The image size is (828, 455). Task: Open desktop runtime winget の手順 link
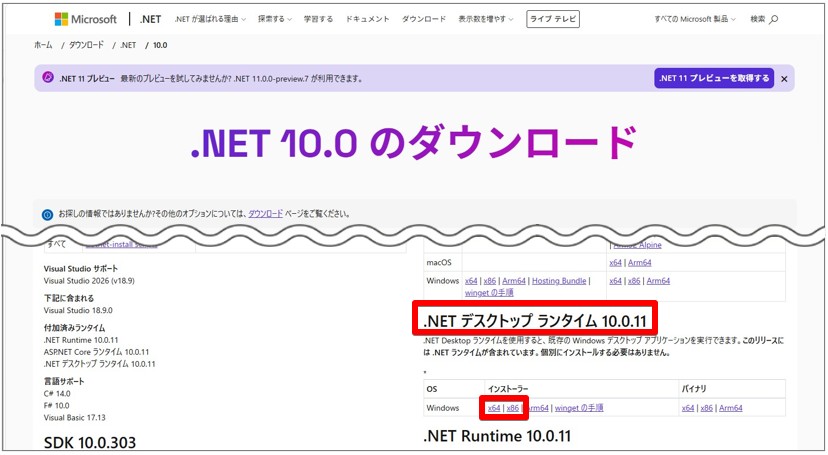[579, 408]
